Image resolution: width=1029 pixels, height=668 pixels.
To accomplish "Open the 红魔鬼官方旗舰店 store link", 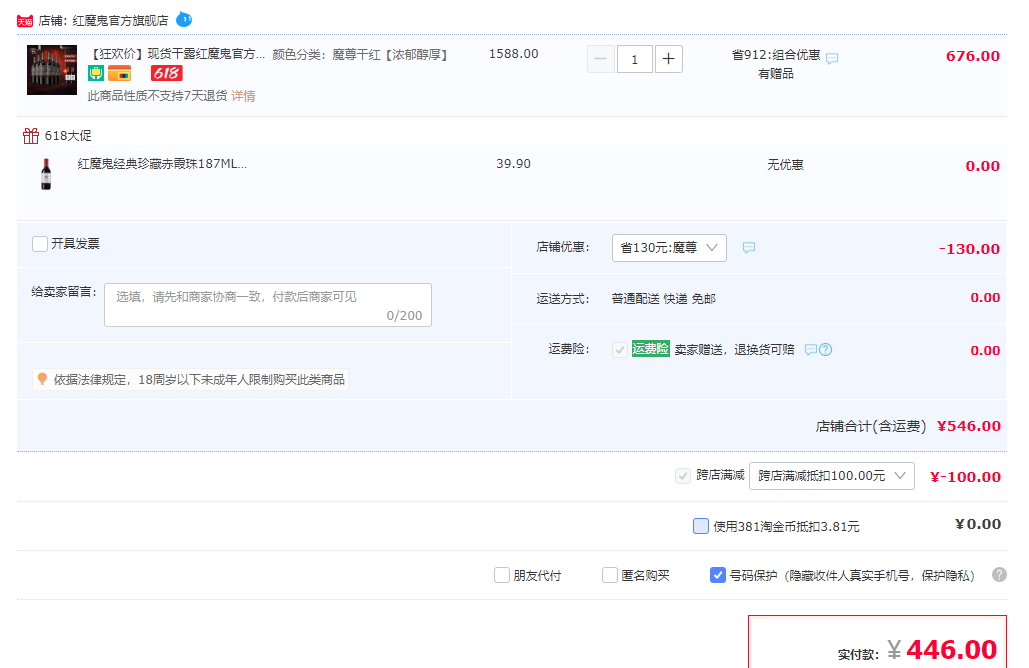I will tap(120, 21).
